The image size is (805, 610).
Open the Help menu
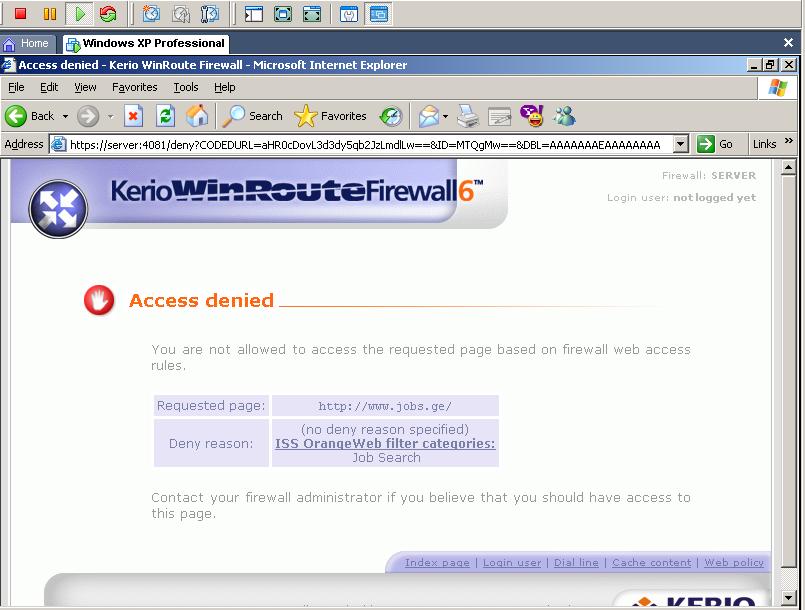pos(225,87)
